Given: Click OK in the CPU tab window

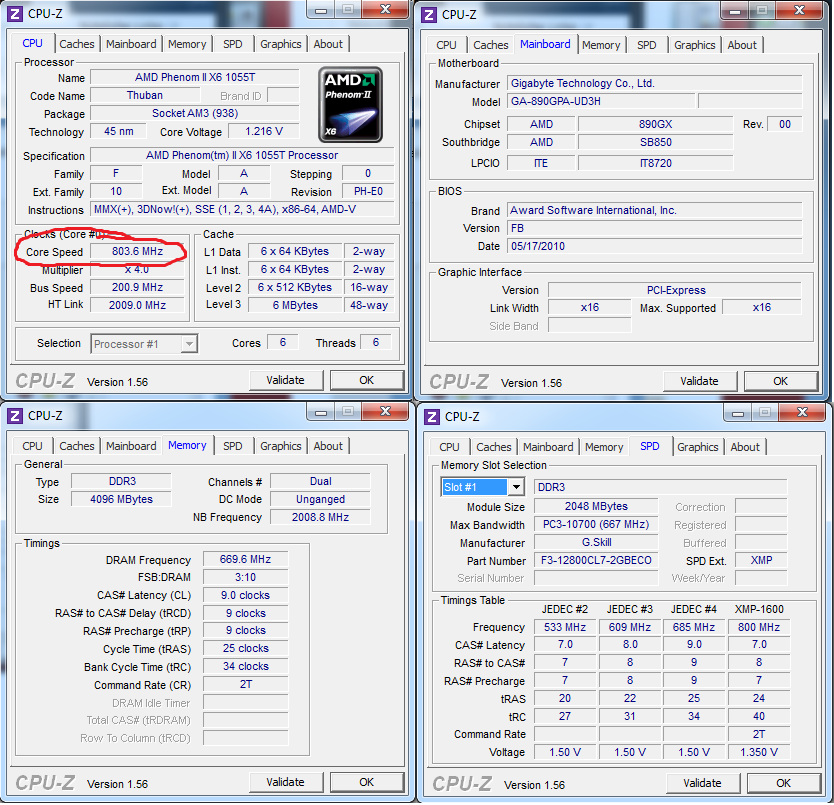Looking at the screenshot, I should point(366,380).
